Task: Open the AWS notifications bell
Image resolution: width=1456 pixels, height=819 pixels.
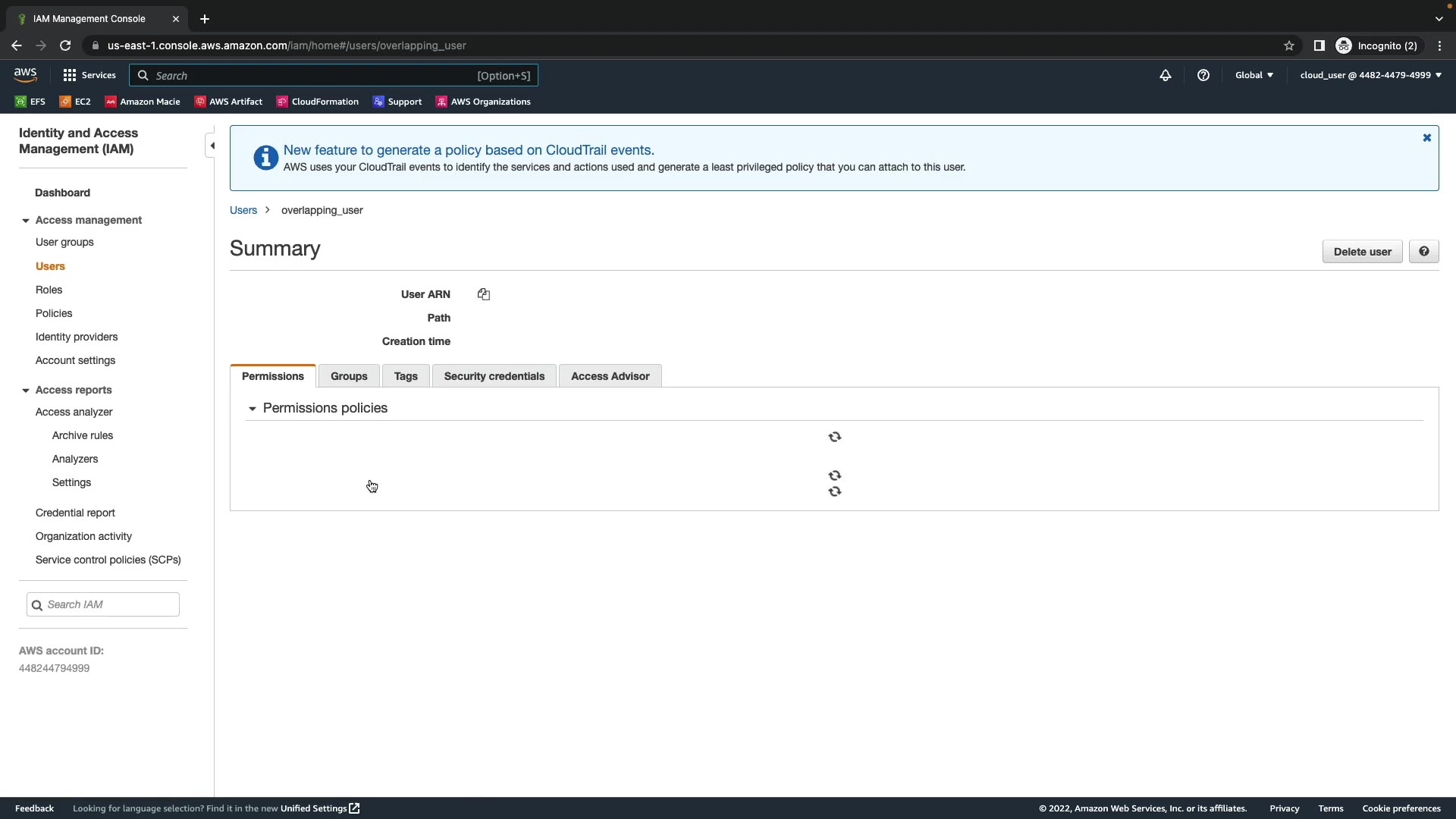Action: 1166,75
